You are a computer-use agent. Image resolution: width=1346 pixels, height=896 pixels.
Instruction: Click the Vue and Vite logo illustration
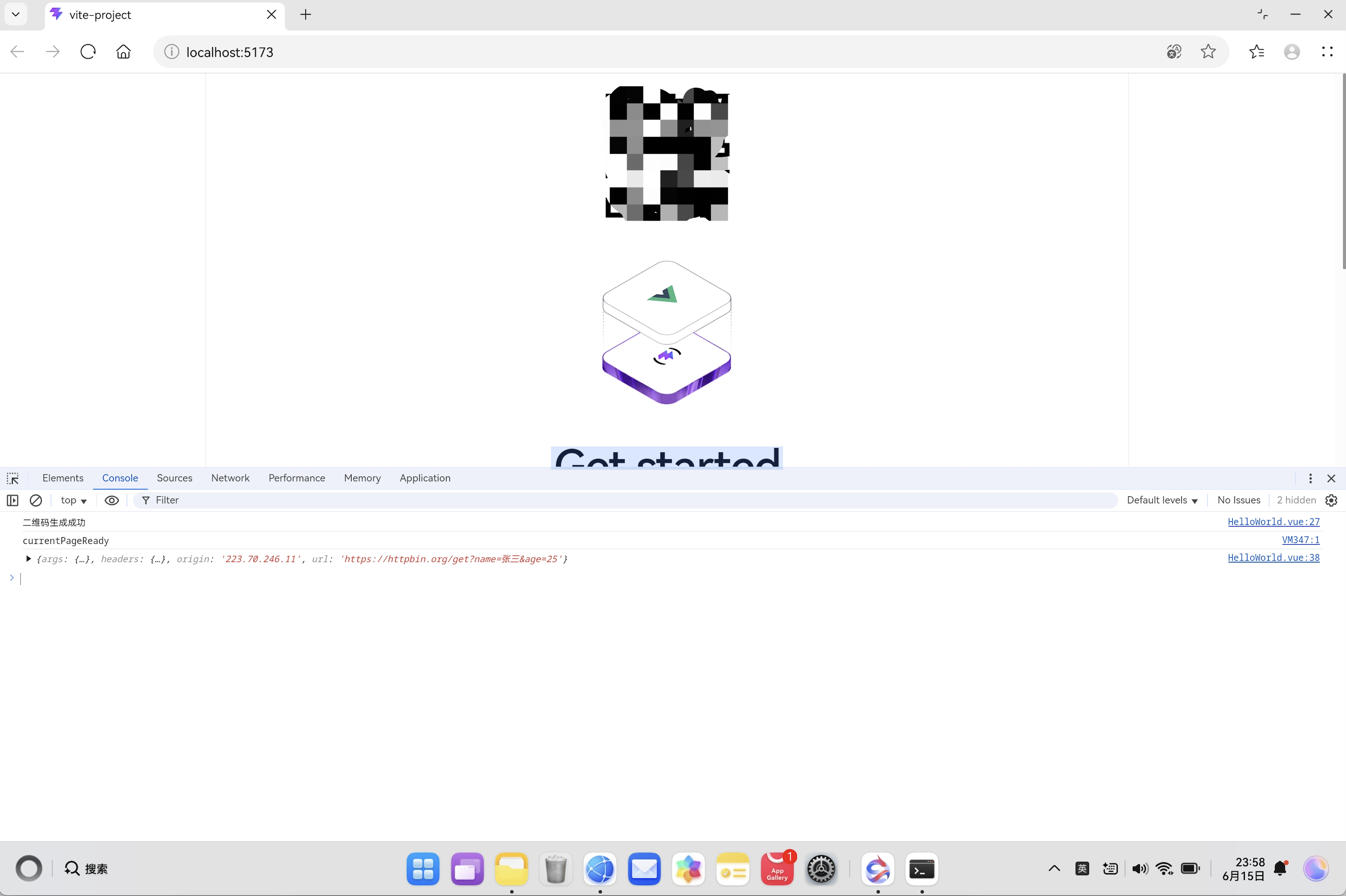pos(667,333)
